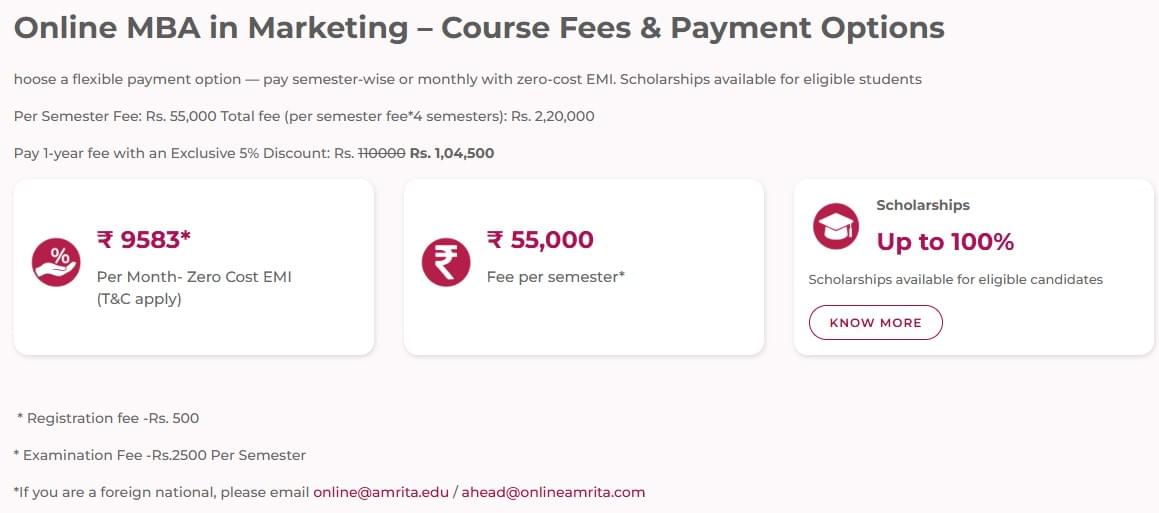Click the percent-in-hand EMI icon
Screen dimensions: 1159x513
pyautogui.click(x=56, y=263)
